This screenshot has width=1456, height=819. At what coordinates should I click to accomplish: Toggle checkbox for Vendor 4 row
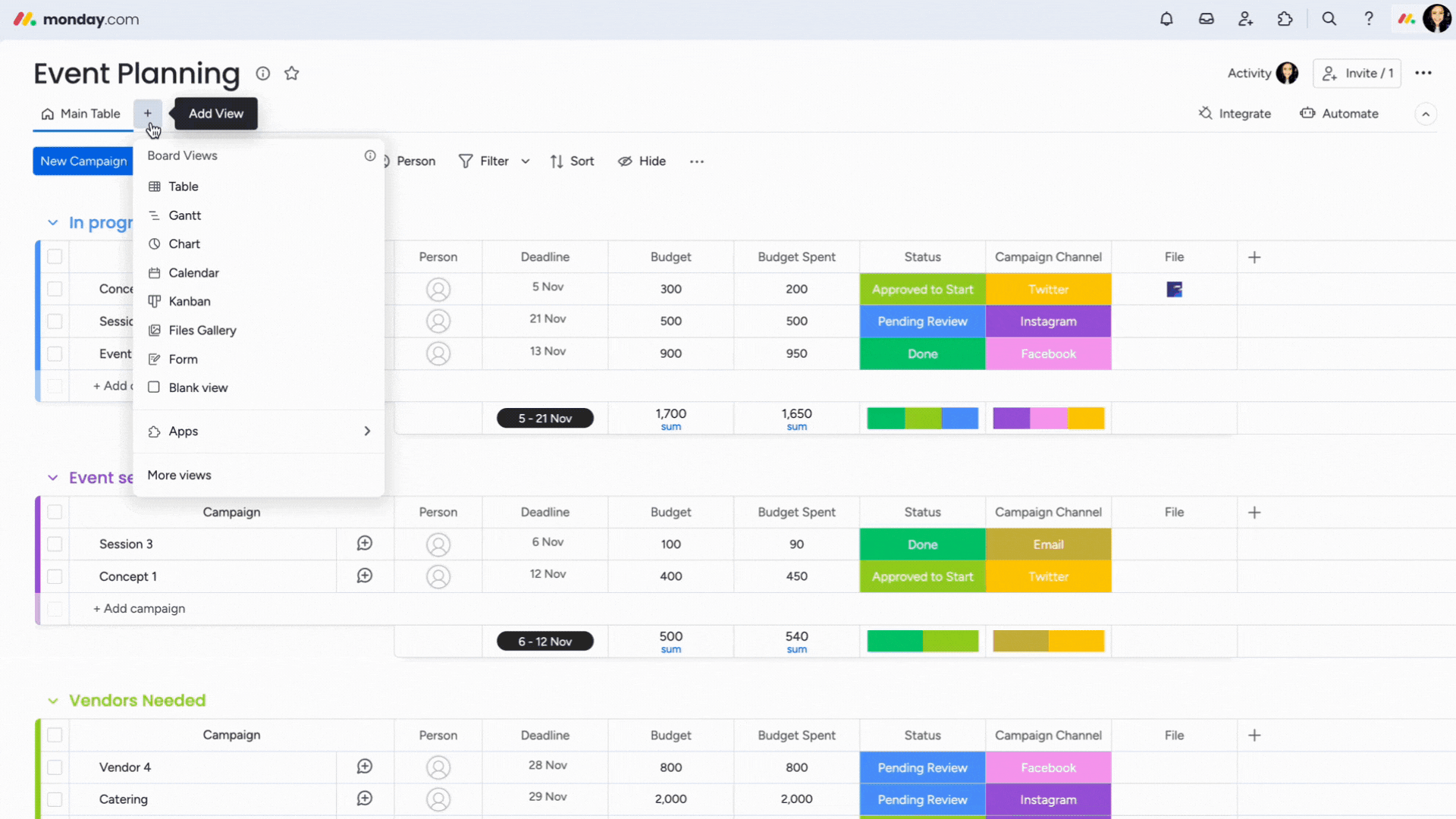54,767
